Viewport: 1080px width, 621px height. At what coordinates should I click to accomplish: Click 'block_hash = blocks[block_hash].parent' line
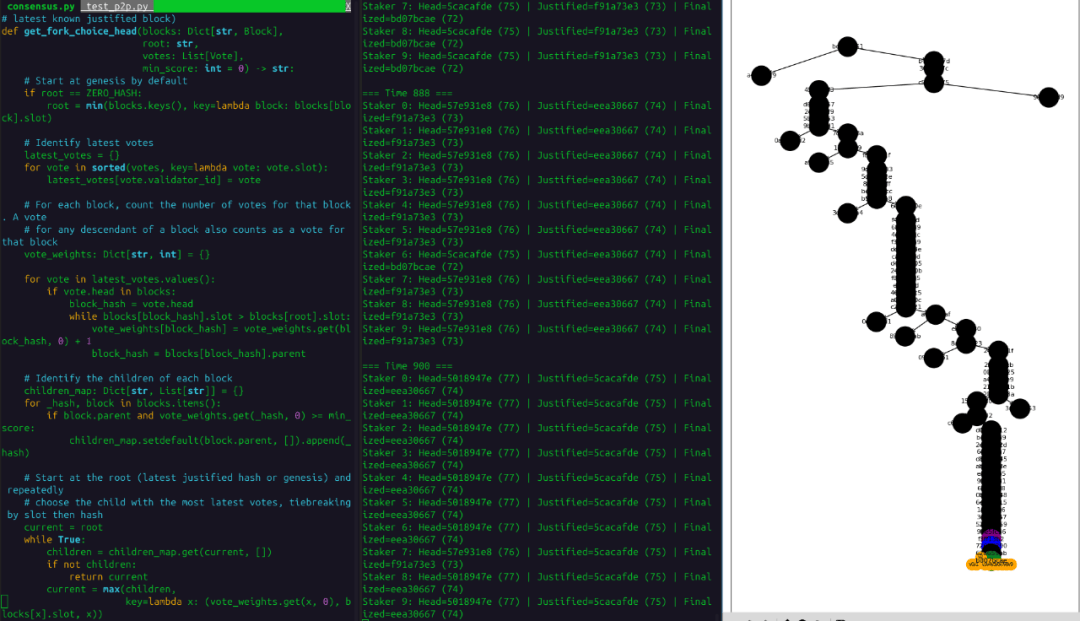(198, 353)
